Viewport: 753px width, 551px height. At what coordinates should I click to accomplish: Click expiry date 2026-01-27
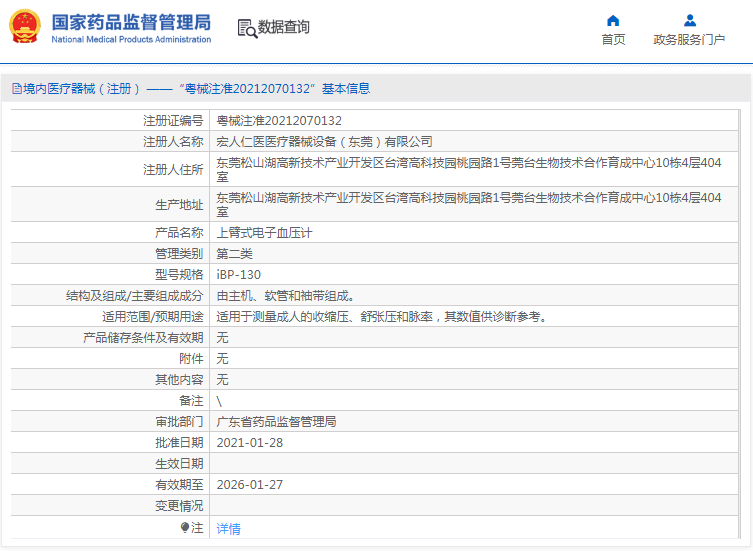point(250,485)
